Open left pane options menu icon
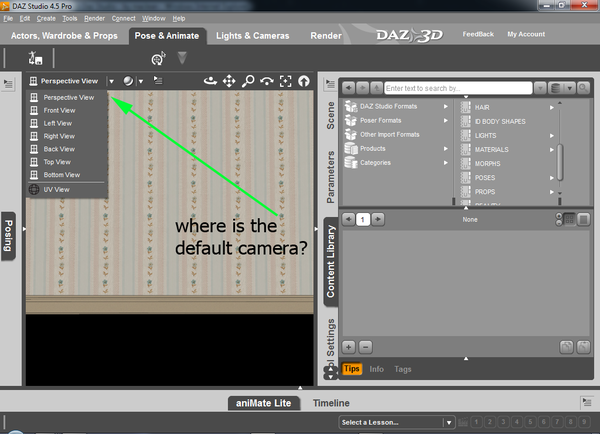600x434 pixels. click(8, 83)
